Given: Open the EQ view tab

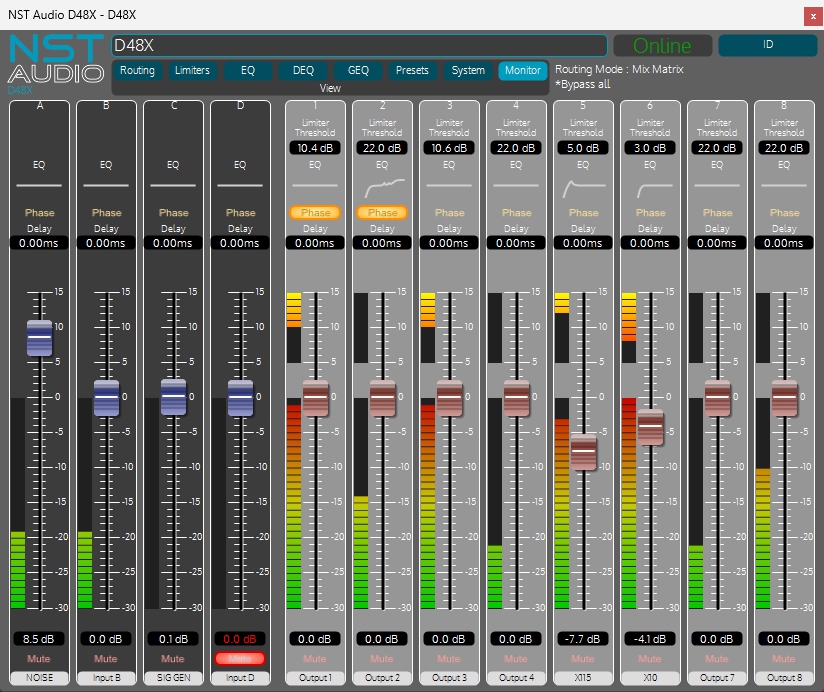Looking at the screenshot, I should coord(248,70).
